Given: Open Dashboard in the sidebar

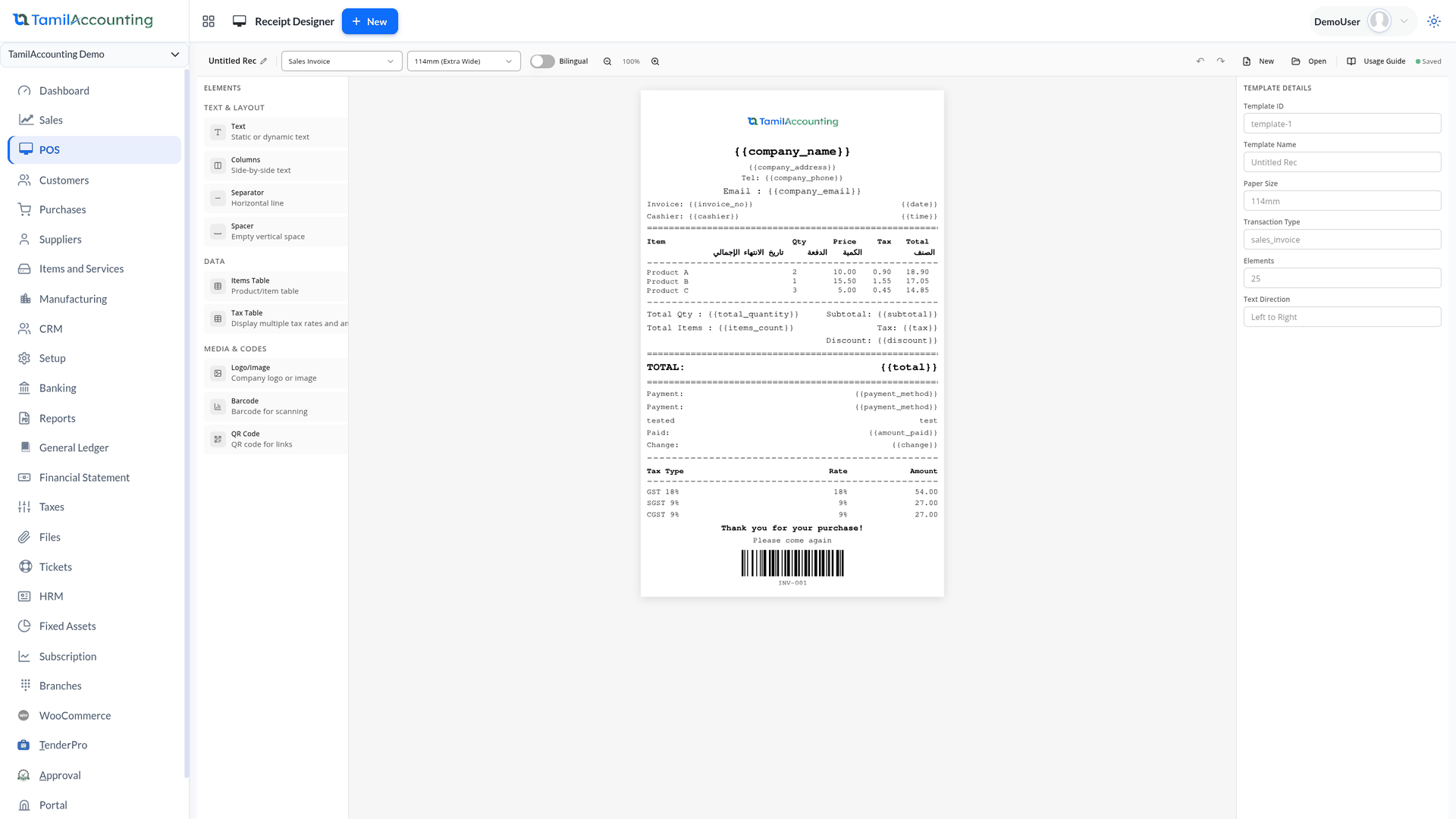Looking at the screenshot, I should 95,91.
